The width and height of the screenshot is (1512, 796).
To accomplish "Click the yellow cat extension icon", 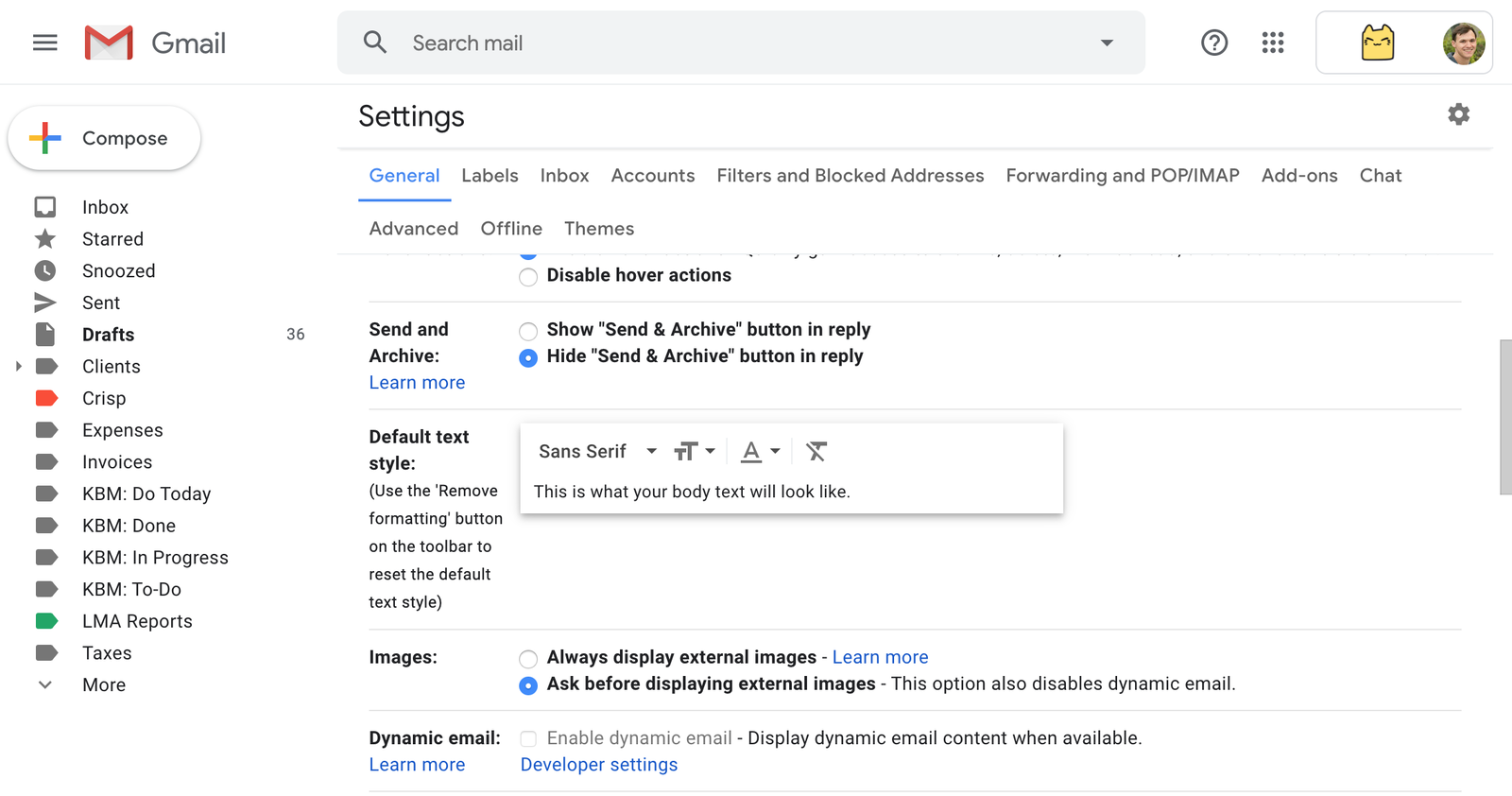I will point(1378,43).
